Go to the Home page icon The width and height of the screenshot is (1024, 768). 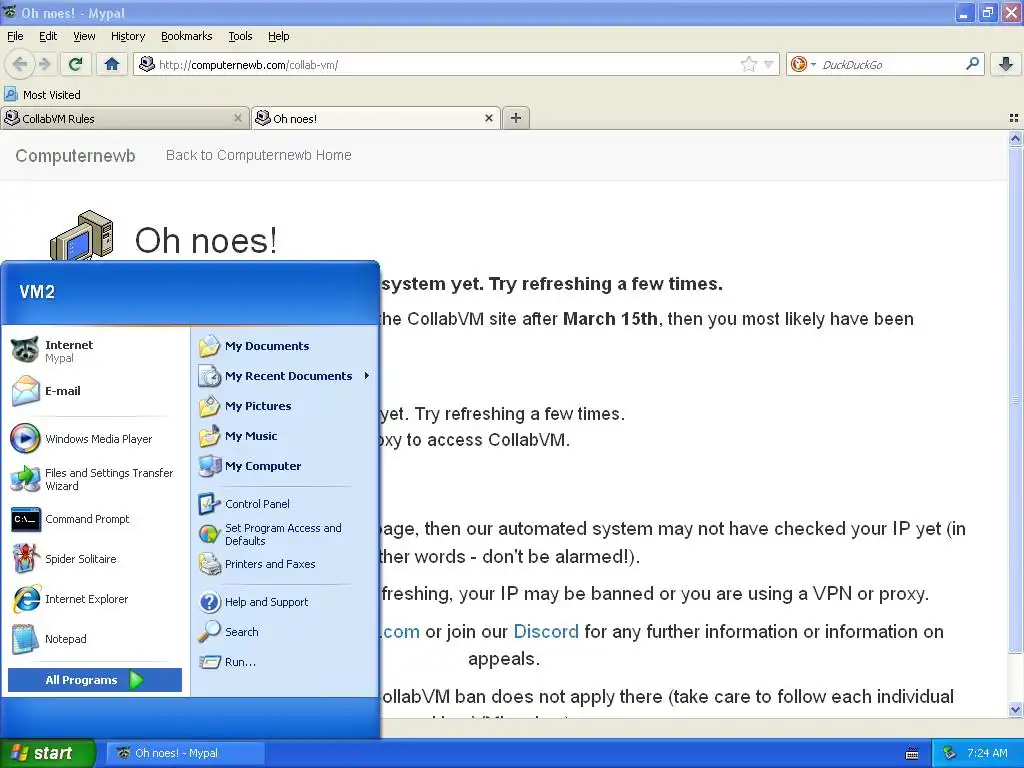112,64
